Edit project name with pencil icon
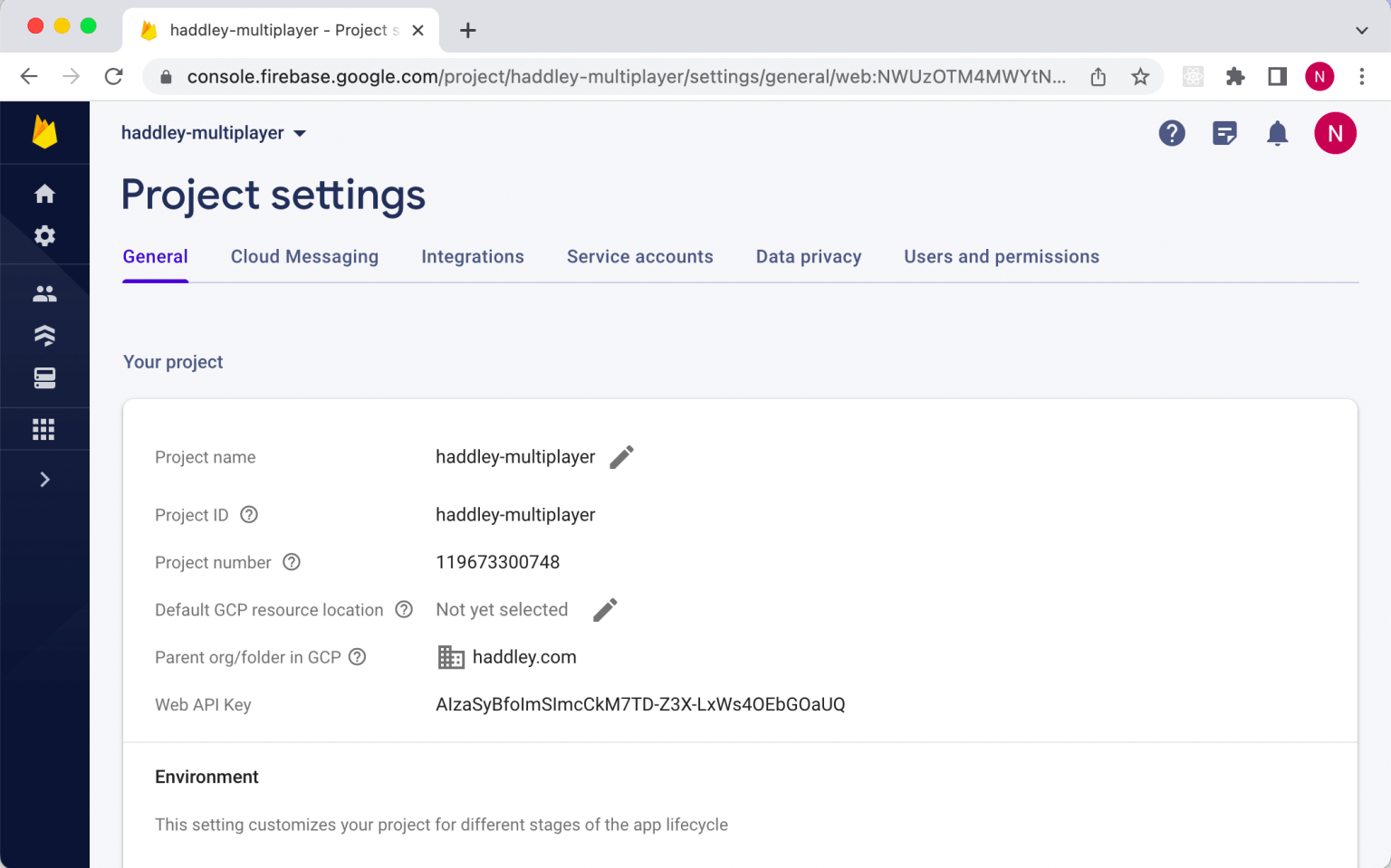The width and height of the screenshot is (1391, 868). pos(621,457)
